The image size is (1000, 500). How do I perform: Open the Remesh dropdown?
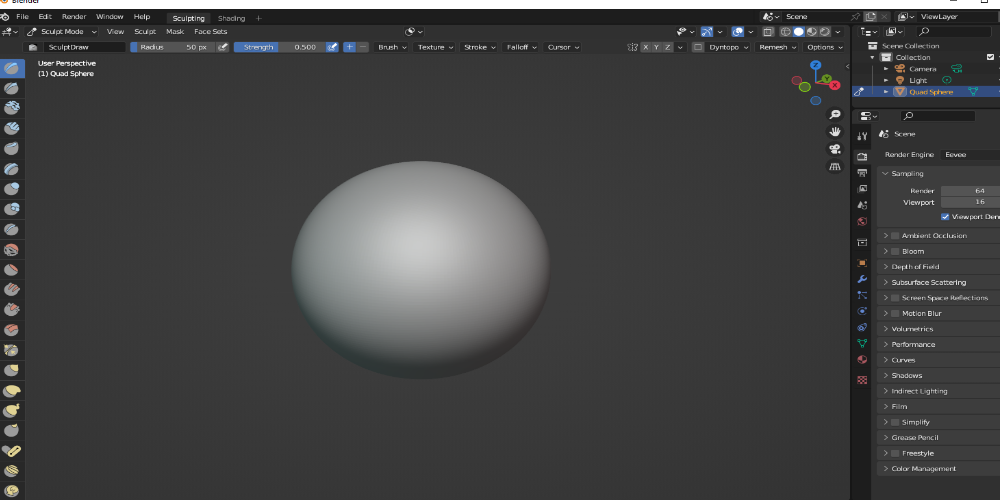click(777, 47)
